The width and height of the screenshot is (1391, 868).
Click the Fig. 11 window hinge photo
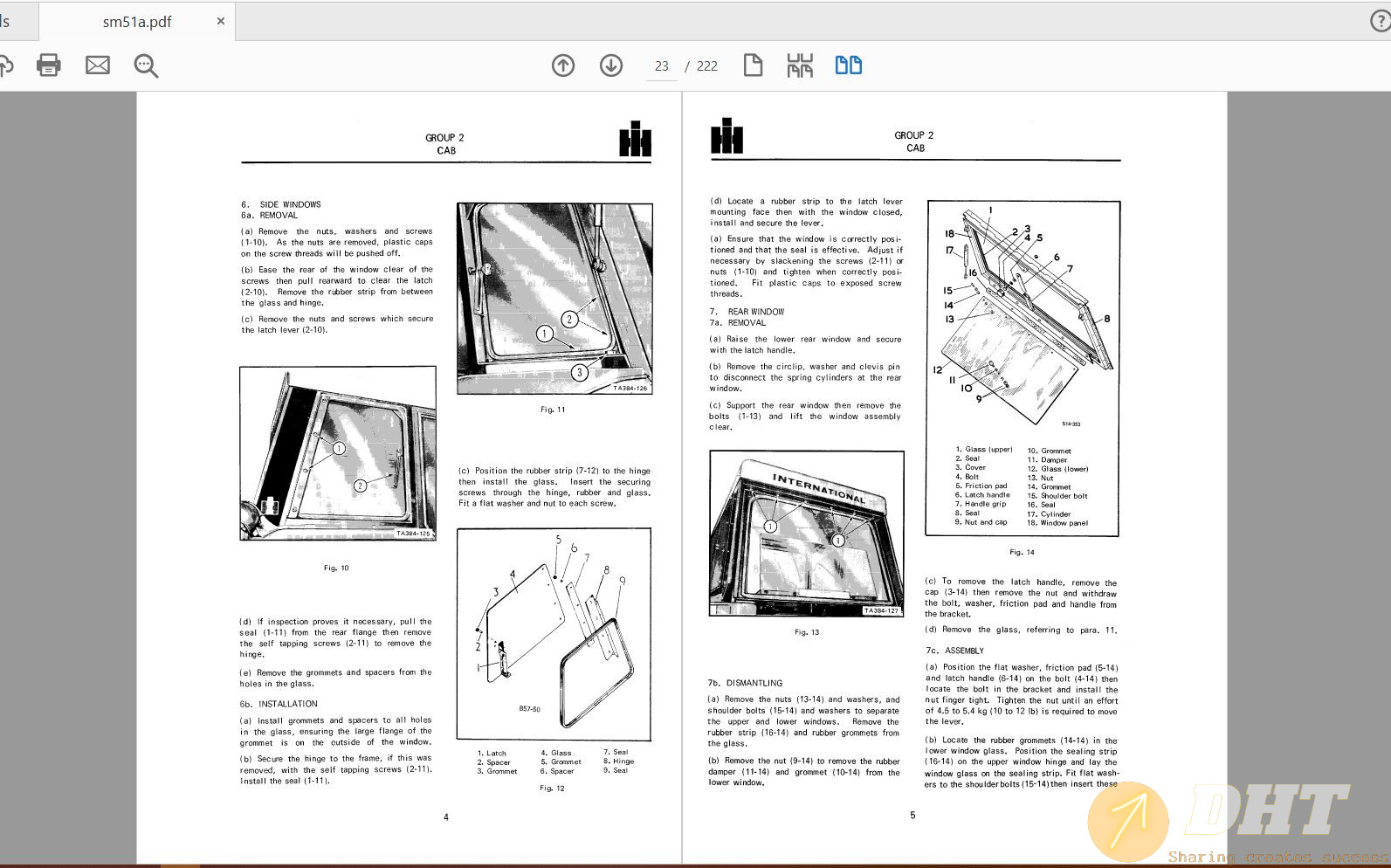click(x=554, y=299)
